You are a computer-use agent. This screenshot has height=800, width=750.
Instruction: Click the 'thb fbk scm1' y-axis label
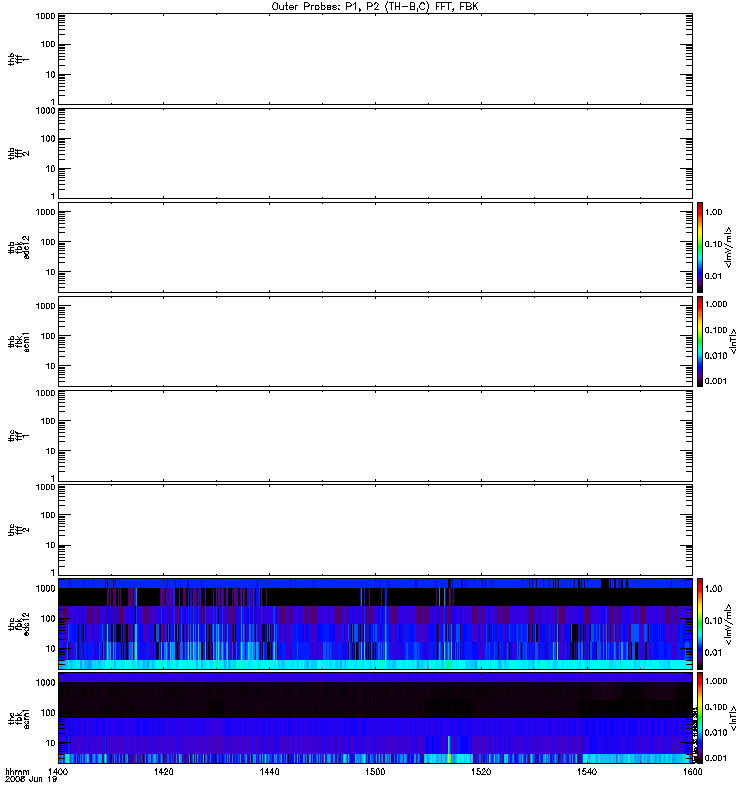(x=18, y=341)
